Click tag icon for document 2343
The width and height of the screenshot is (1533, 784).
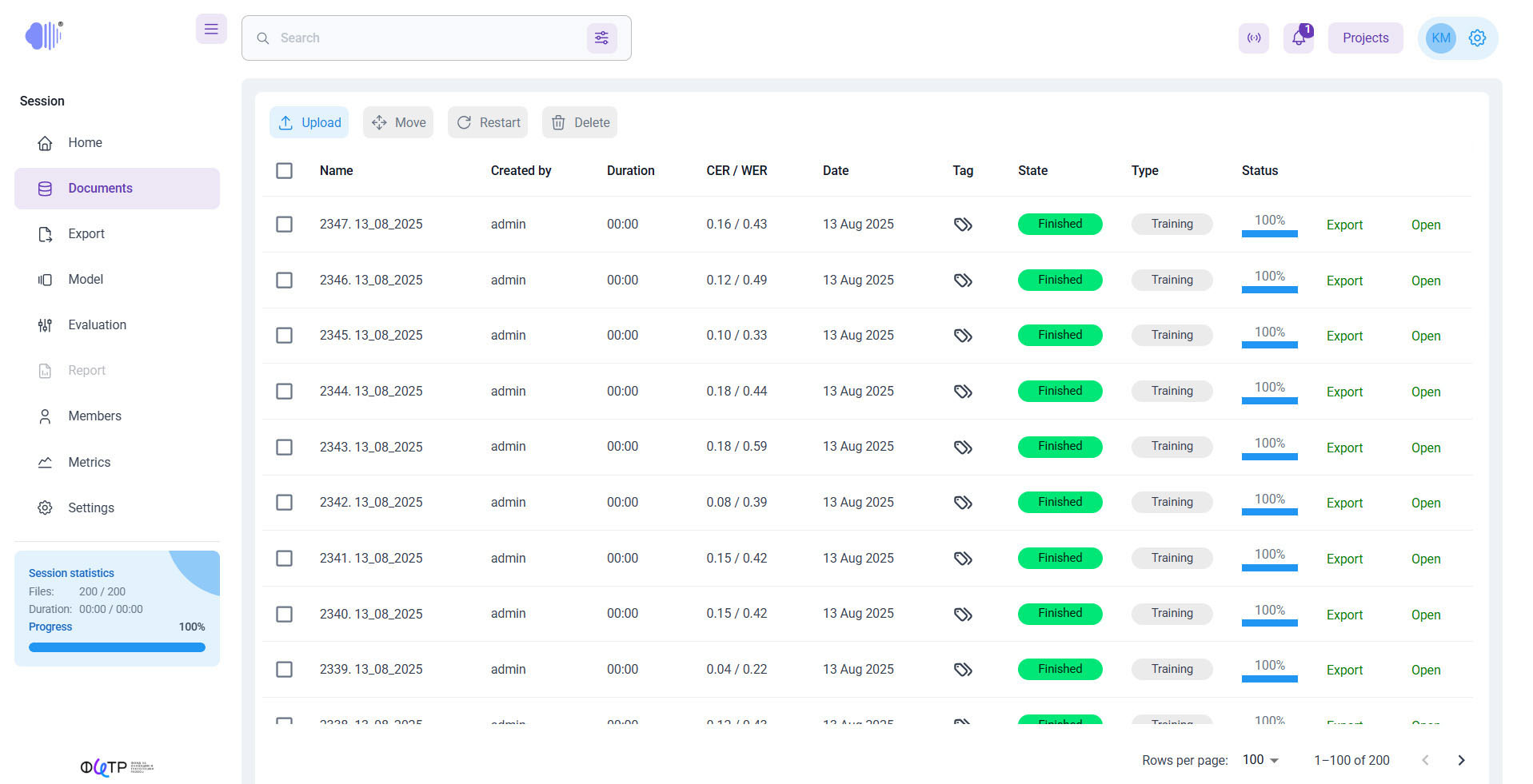click(963, 448)
